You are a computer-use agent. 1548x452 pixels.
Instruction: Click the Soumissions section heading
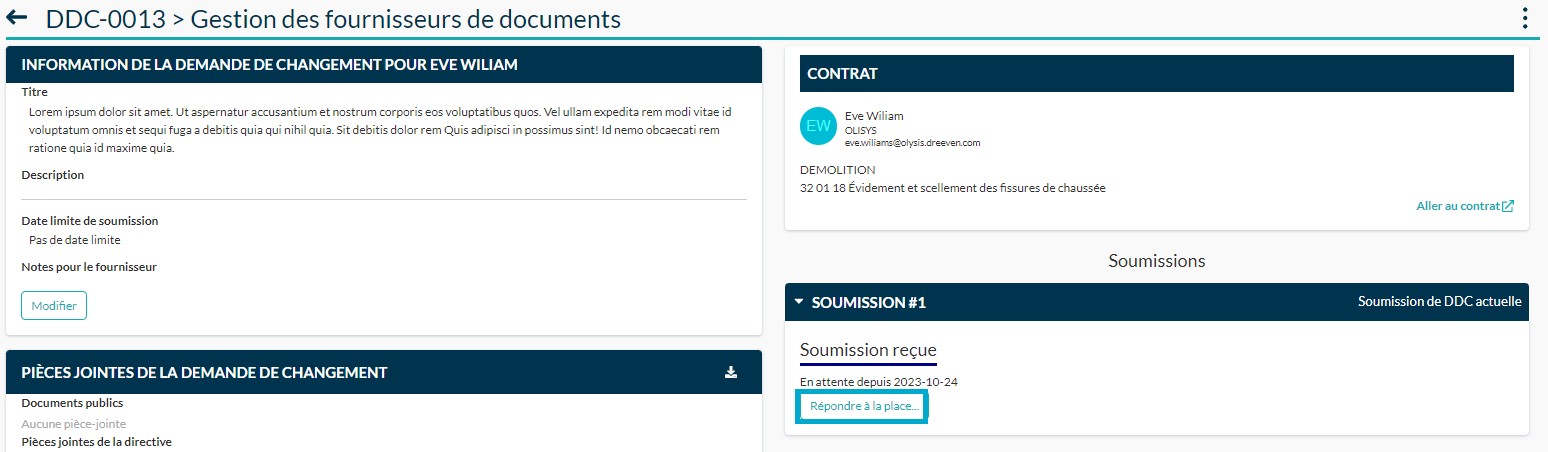pos(1157,261)
